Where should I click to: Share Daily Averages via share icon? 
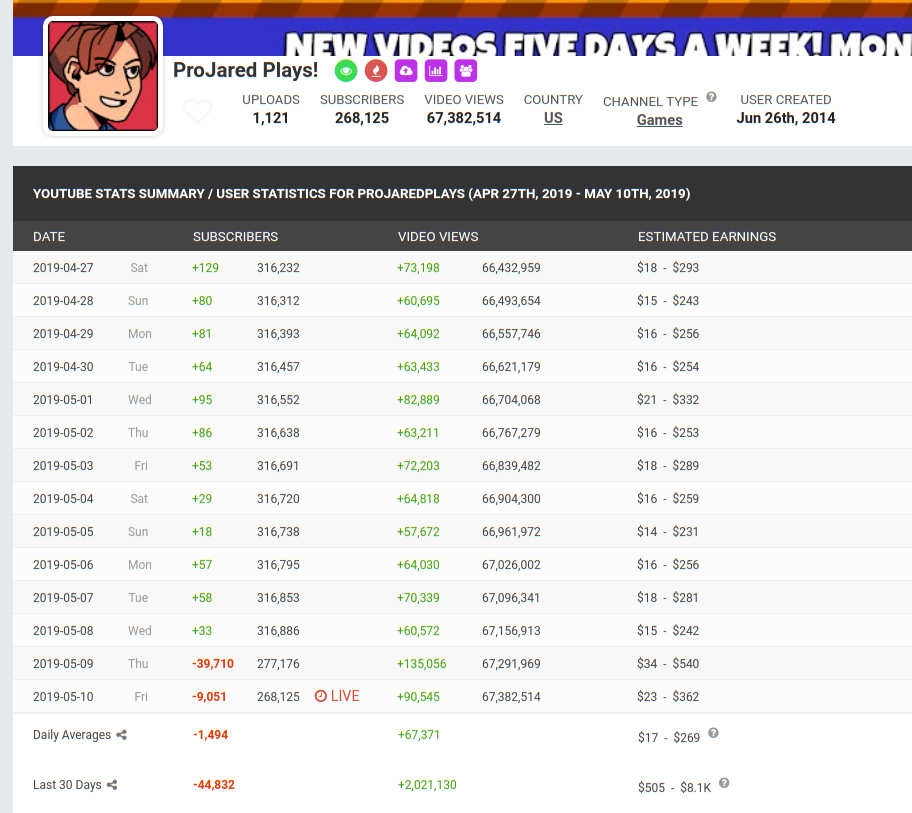coord(122,735)
